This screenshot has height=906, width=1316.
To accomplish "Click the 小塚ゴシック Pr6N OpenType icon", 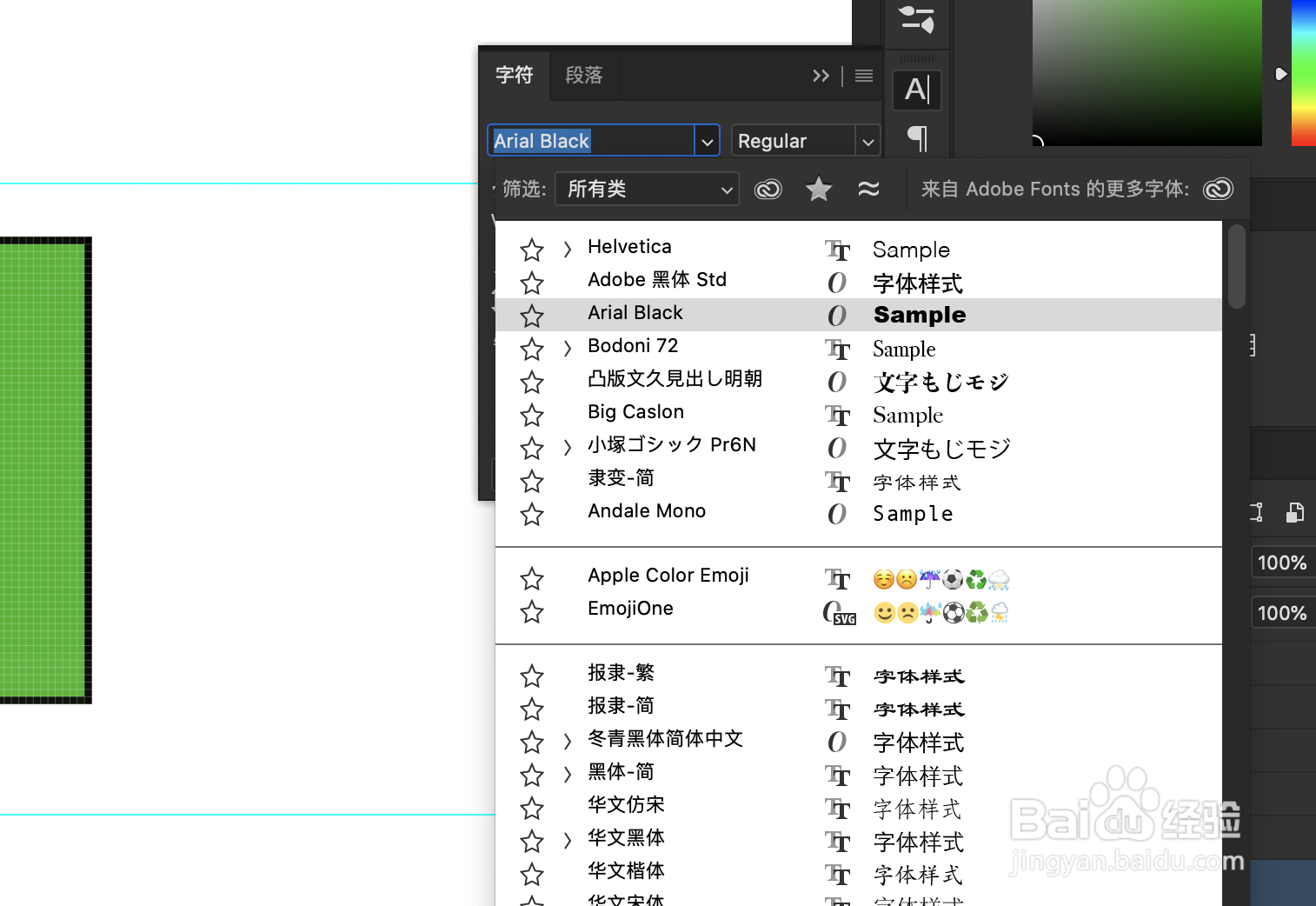I will pyautogui.click(x=837, y=448).
